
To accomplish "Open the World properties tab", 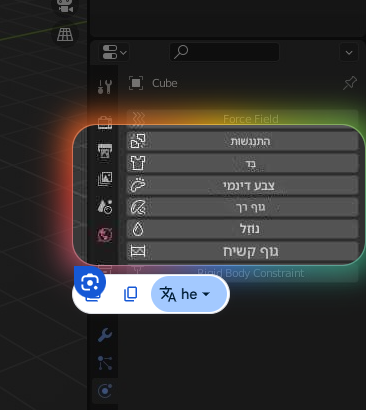I will [x=105, y=235].
